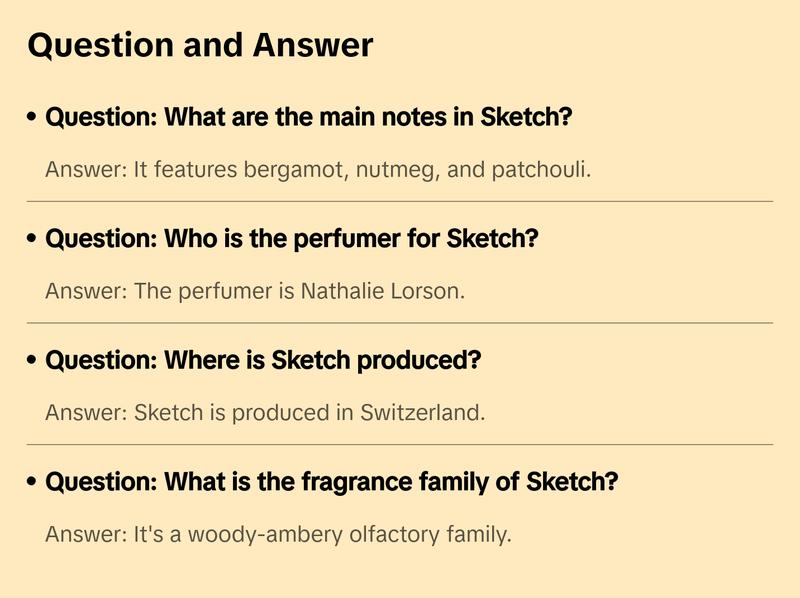Select the question asking who the perfumer is
The image size is (800, 598).
[x=292, y=239]
